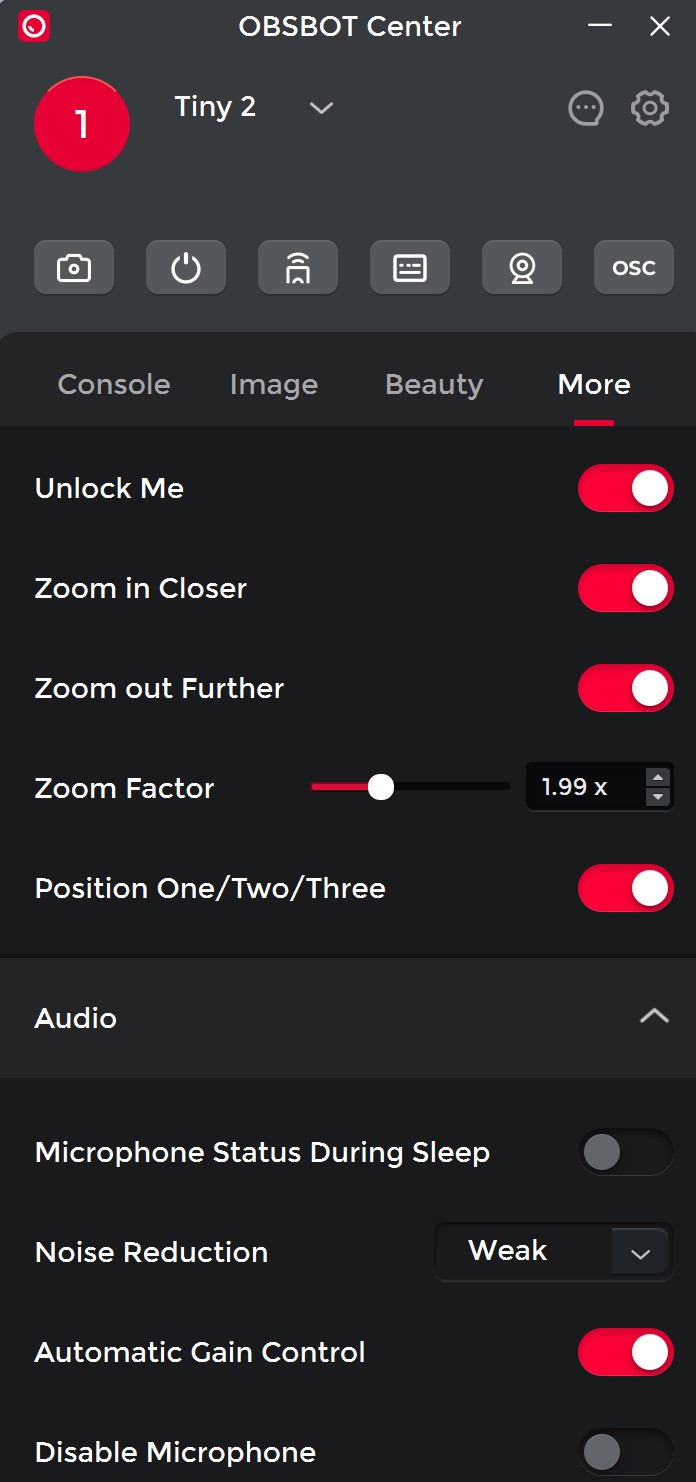Open the remote controller icon
Image resolution: width=696 pixels, height=1482 pixels.
click(x=298, y=268)
